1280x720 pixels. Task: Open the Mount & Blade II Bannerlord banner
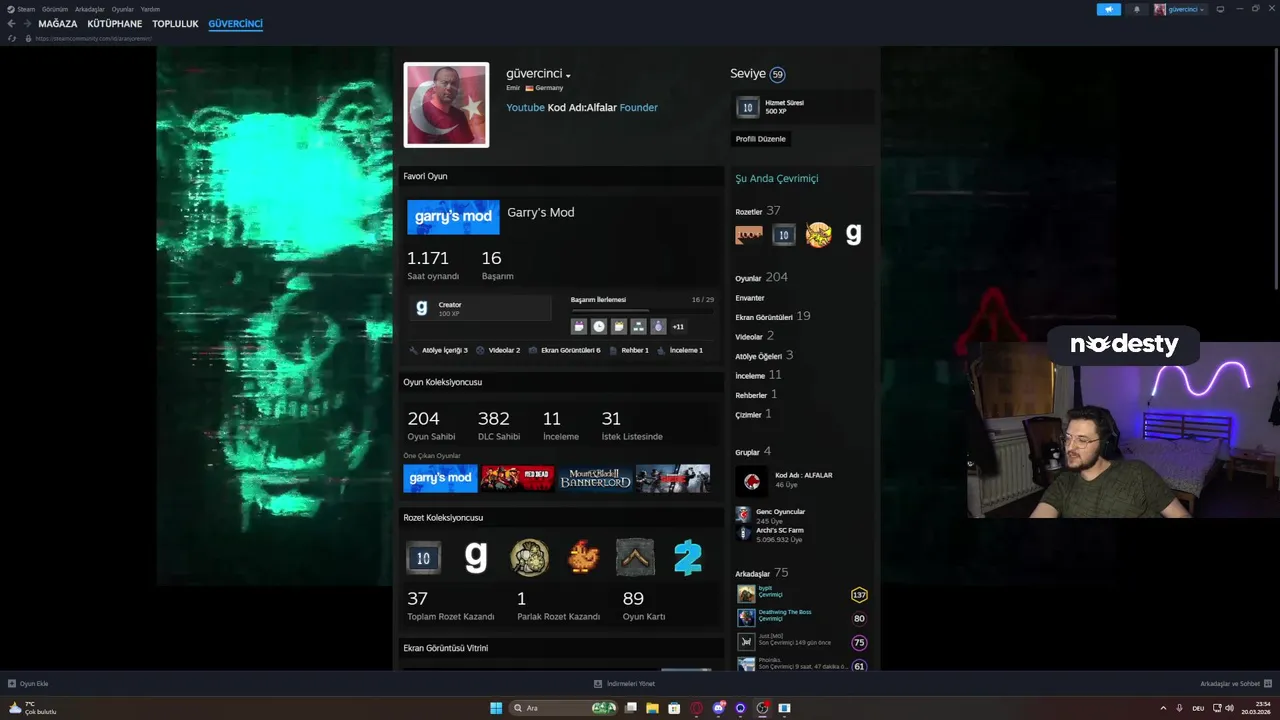click(x=595, y=478)
